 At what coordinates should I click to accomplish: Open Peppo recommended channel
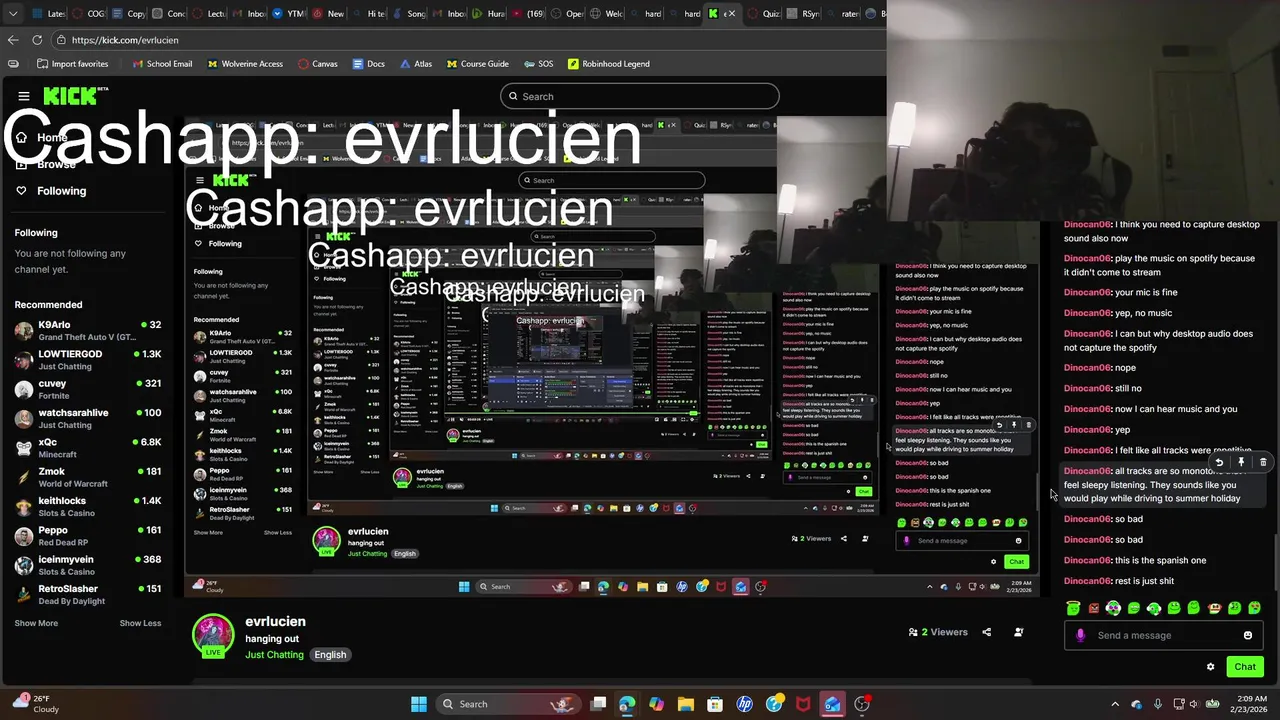(x=88, y=536)
